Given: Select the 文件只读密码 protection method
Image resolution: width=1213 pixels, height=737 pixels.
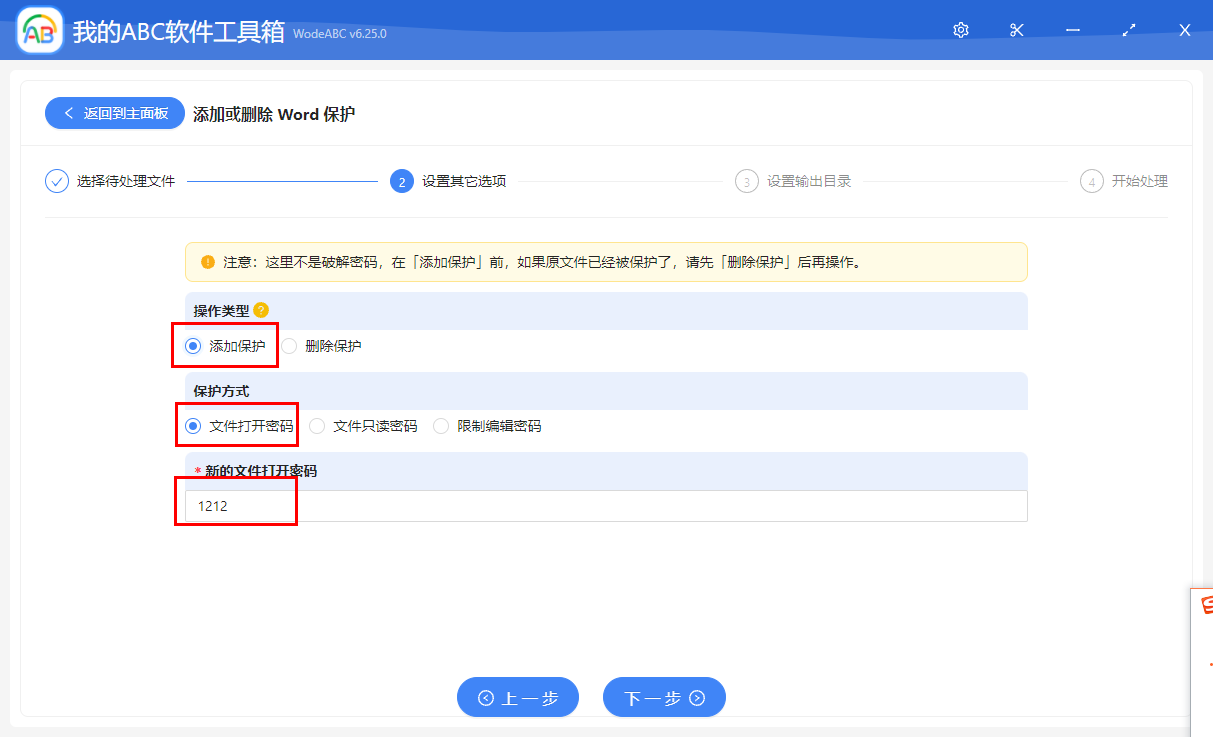Looking at the screenshot, I should pos(317,425).
